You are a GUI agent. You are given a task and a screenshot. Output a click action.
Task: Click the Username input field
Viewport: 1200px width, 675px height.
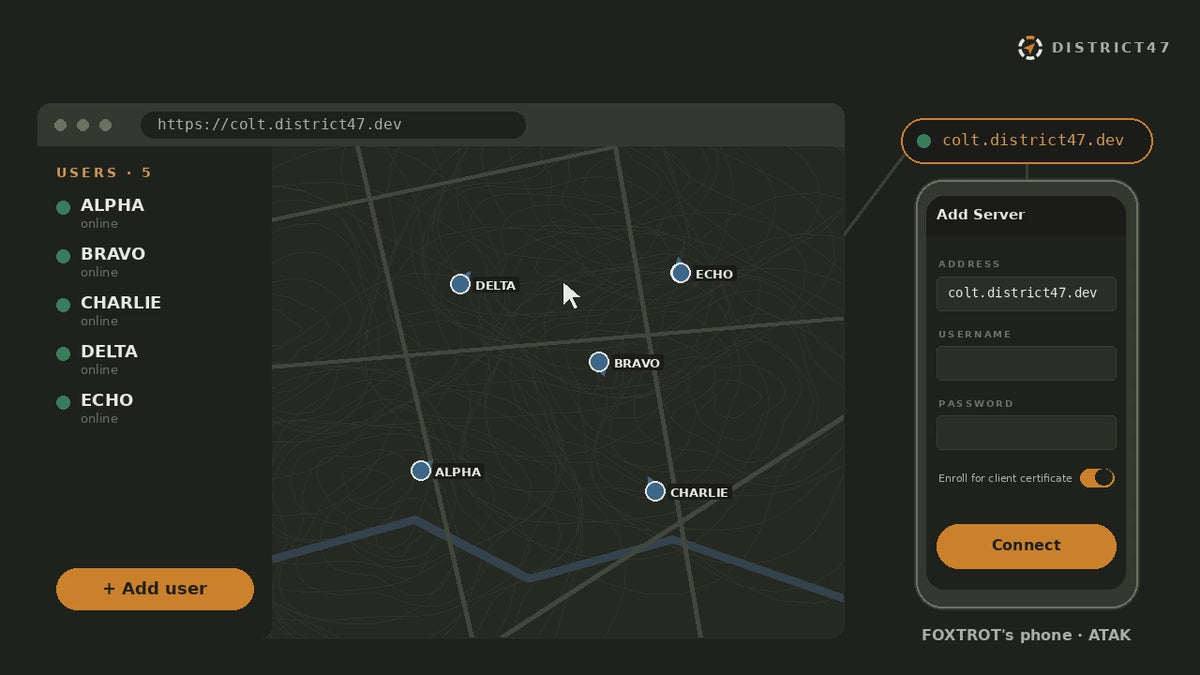pyautogui.click(x=1026, y=363)
